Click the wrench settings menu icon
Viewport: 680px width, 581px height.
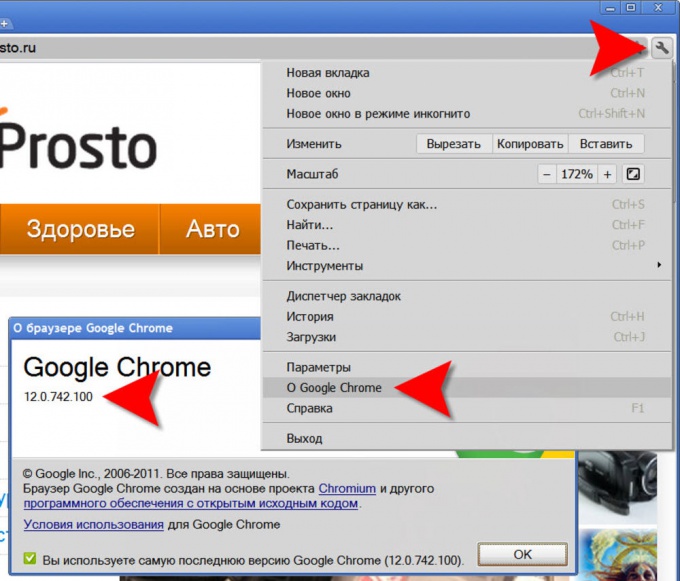(x=661, y=48)
